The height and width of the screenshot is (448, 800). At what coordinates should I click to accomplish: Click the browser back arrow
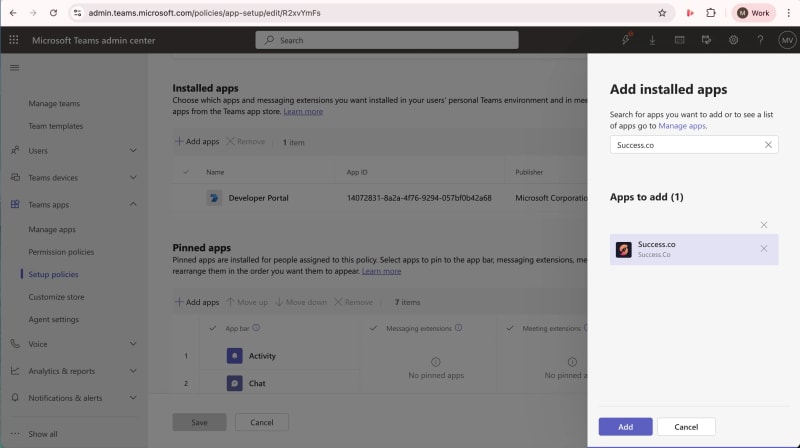click(13, 13)
